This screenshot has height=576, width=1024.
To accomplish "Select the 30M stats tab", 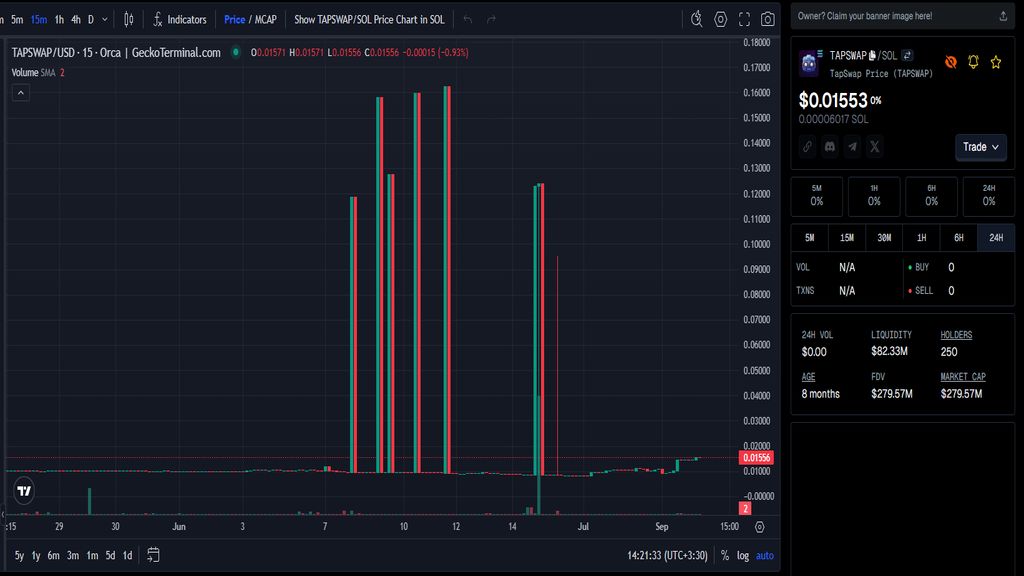I will (x=884, y=238).
